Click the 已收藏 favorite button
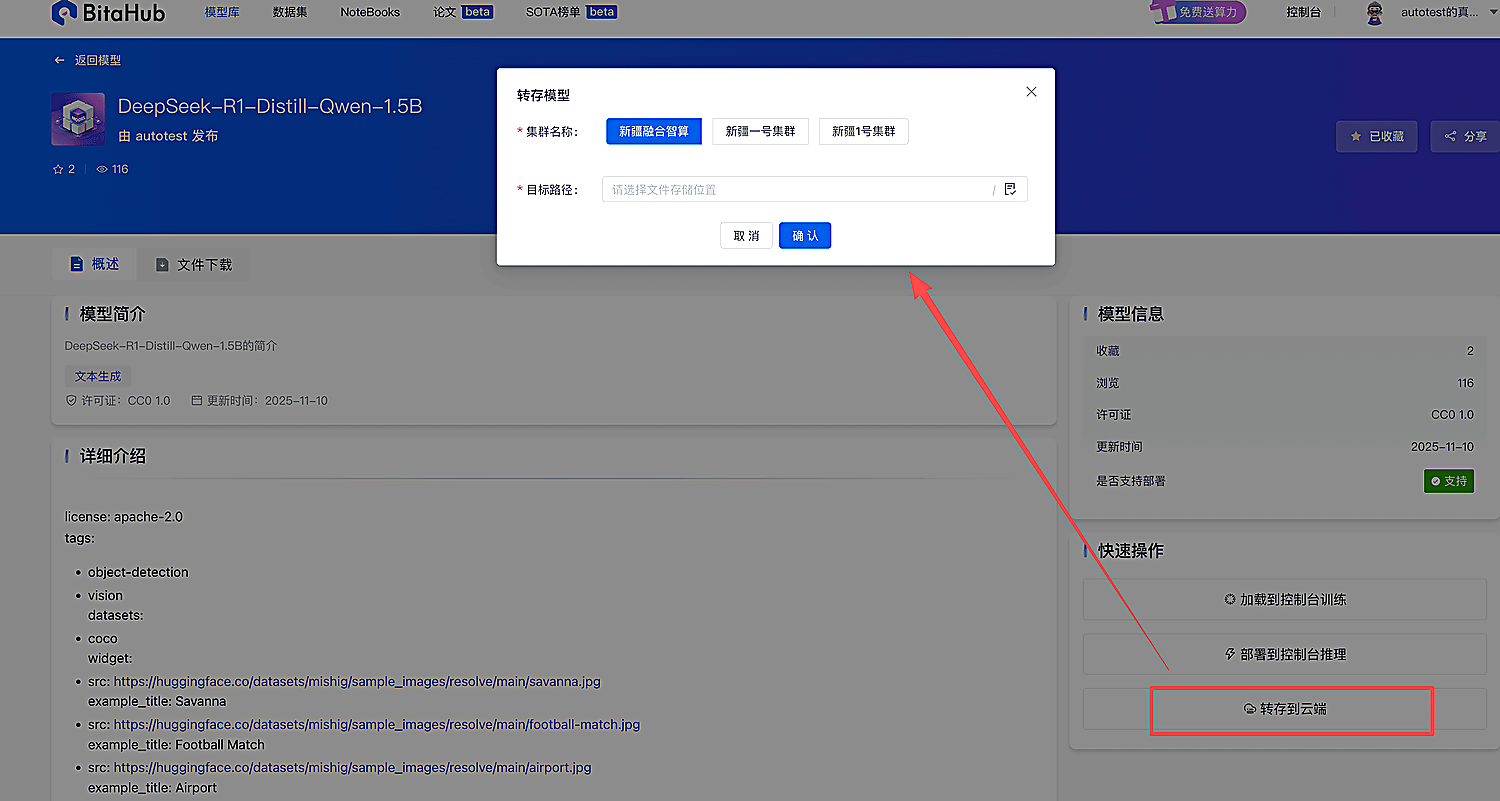1500x801 pixels. click(x=1377, y=136)
